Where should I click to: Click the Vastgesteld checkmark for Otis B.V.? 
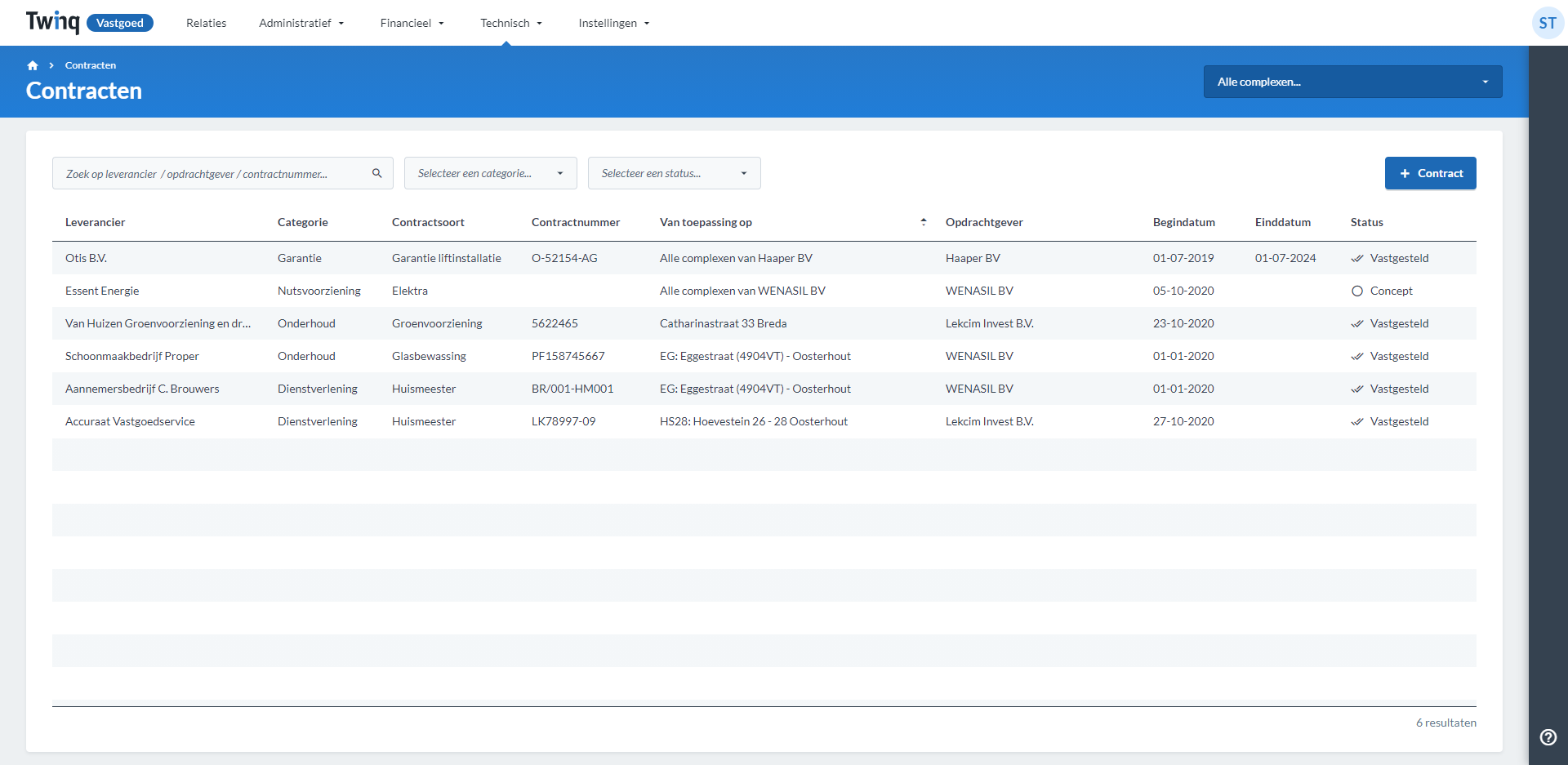tap(1356, 258)
